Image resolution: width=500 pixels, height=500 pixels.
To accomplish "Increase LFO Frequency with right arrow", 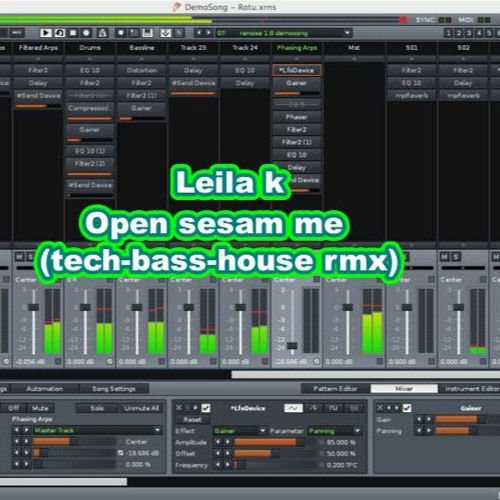I will point(228,465).
